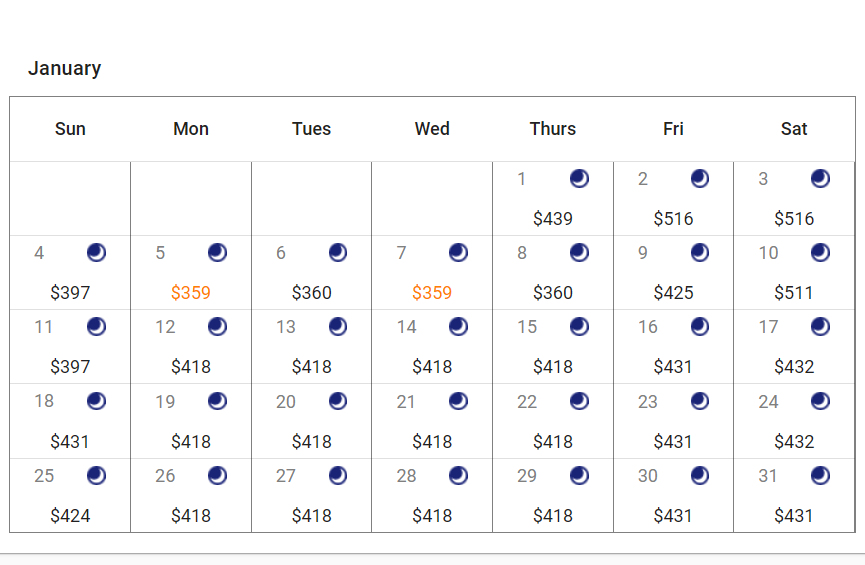Pick the $516 fare on January 2

[673, 219]
